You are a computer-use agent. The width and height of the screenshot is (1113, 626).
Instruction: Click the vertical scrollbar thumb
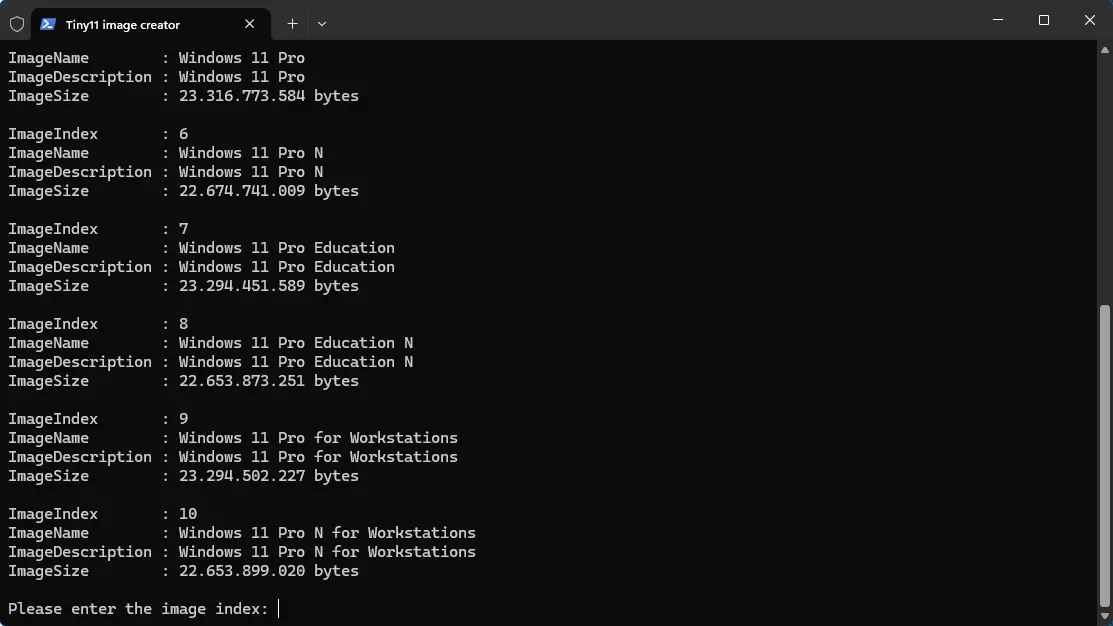point(1104,450)
